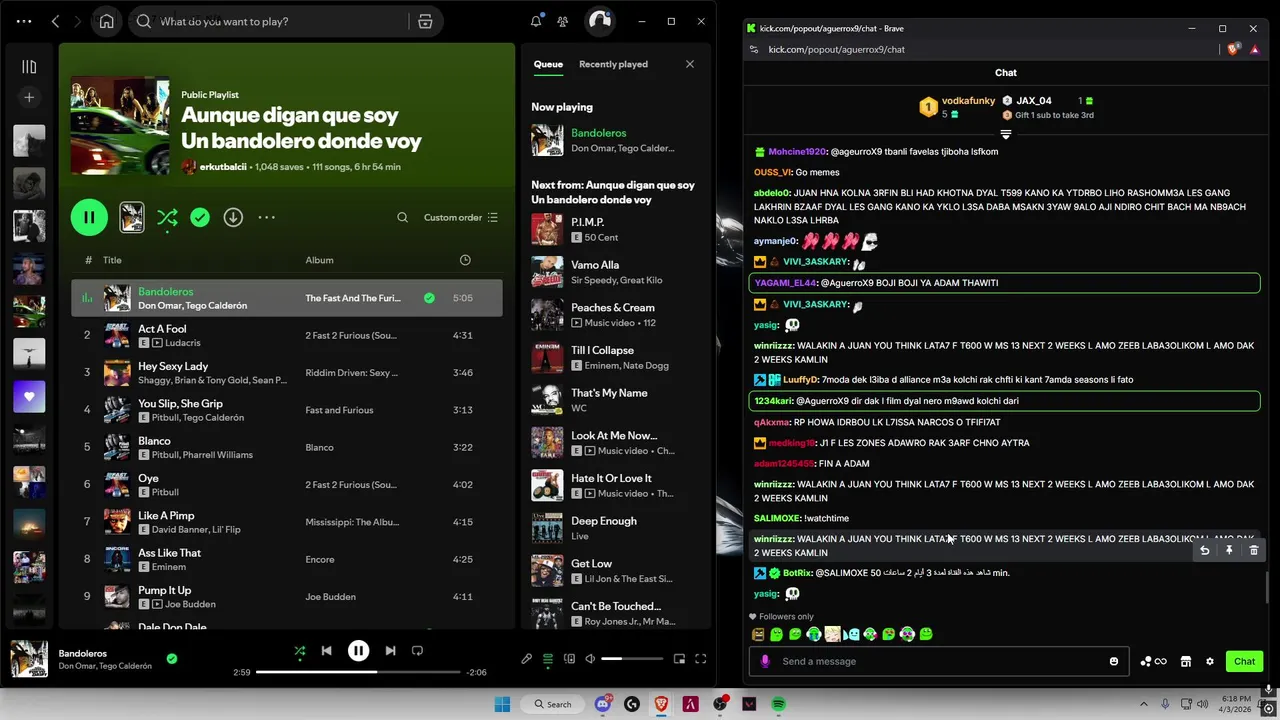
Task: Open Windows Start menu
Action: (x=502, y=704)
